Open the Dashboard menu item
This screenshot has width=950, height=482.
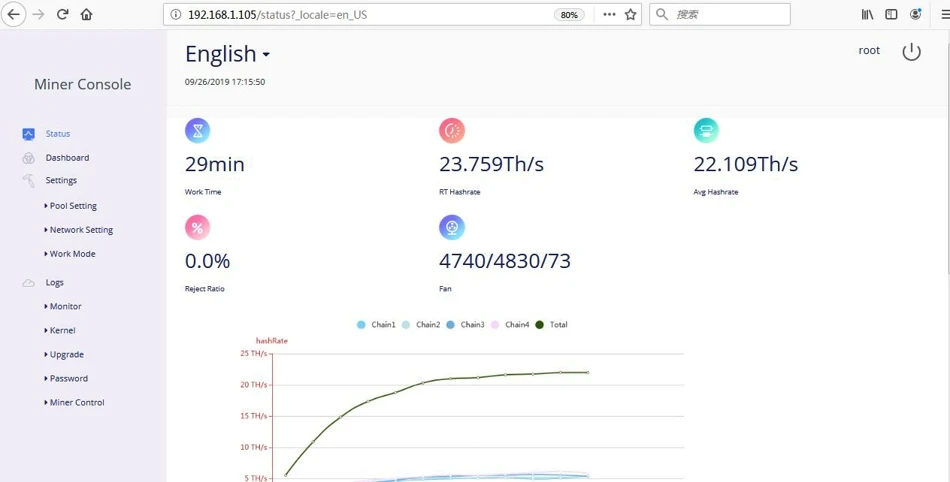pyautogui.click(x=67, y=158)
